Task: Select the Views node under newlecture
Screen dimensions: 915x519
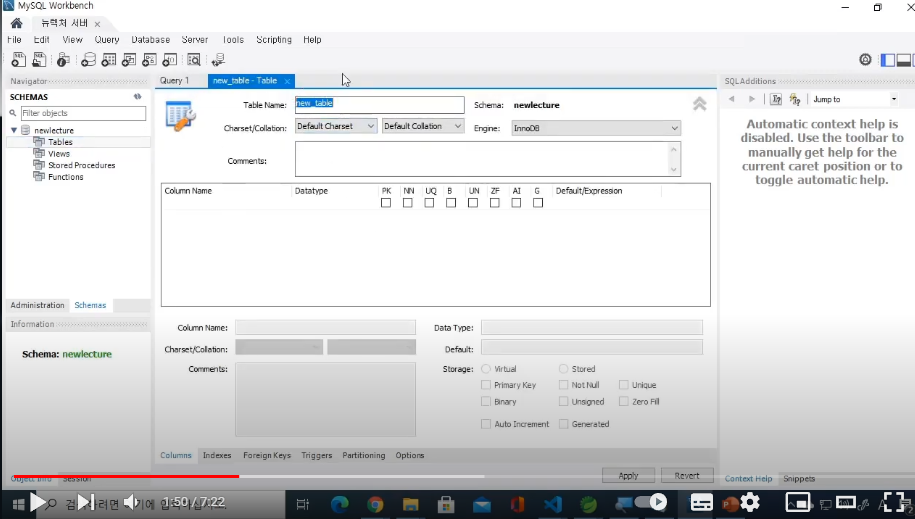Action: tap(59, 154)
